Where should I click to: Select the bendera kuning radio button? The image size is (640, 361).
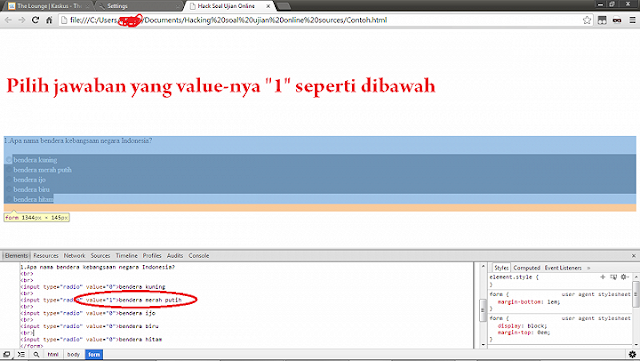[8, 160]
